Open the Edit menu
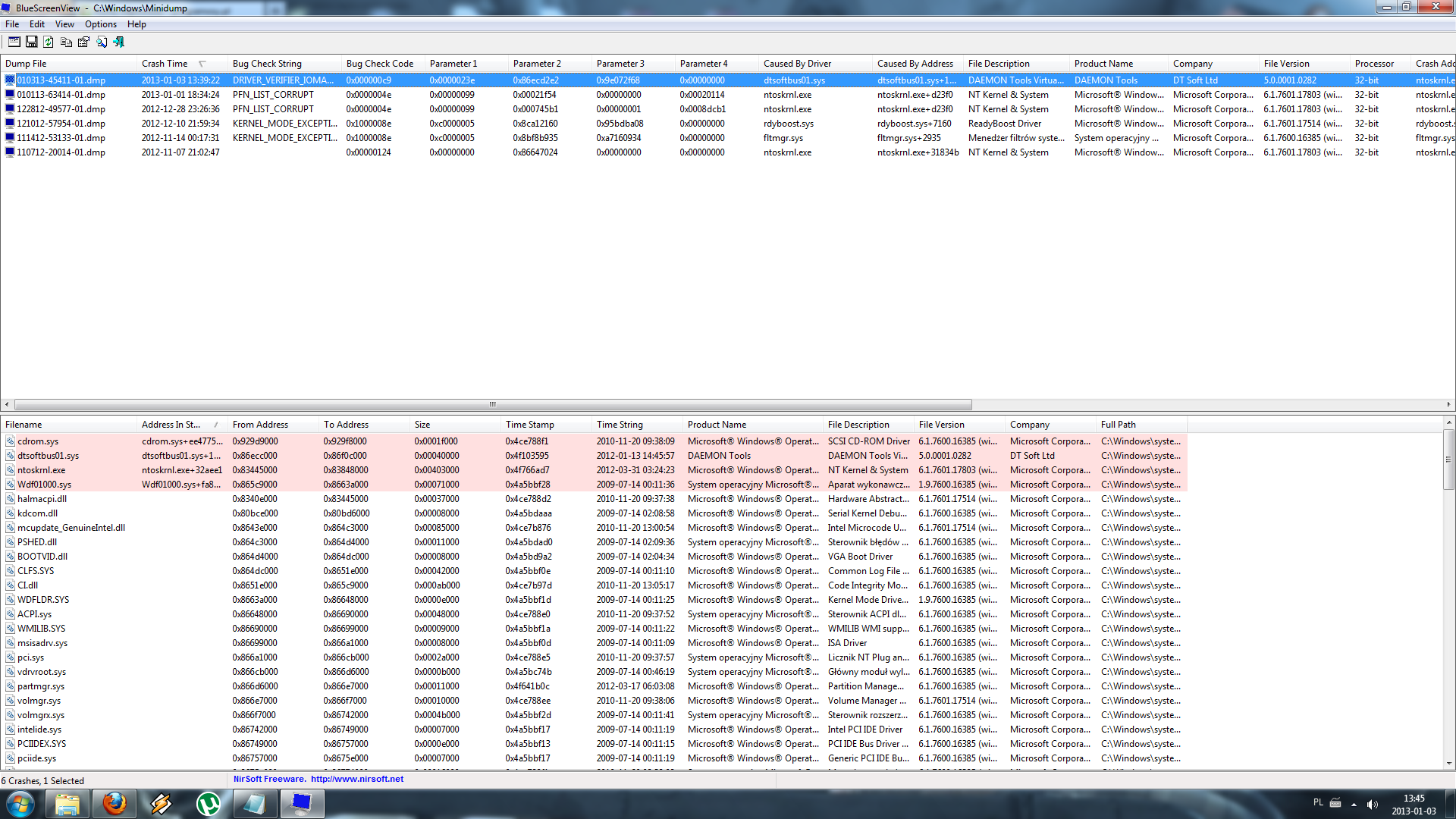 (37, 24)
